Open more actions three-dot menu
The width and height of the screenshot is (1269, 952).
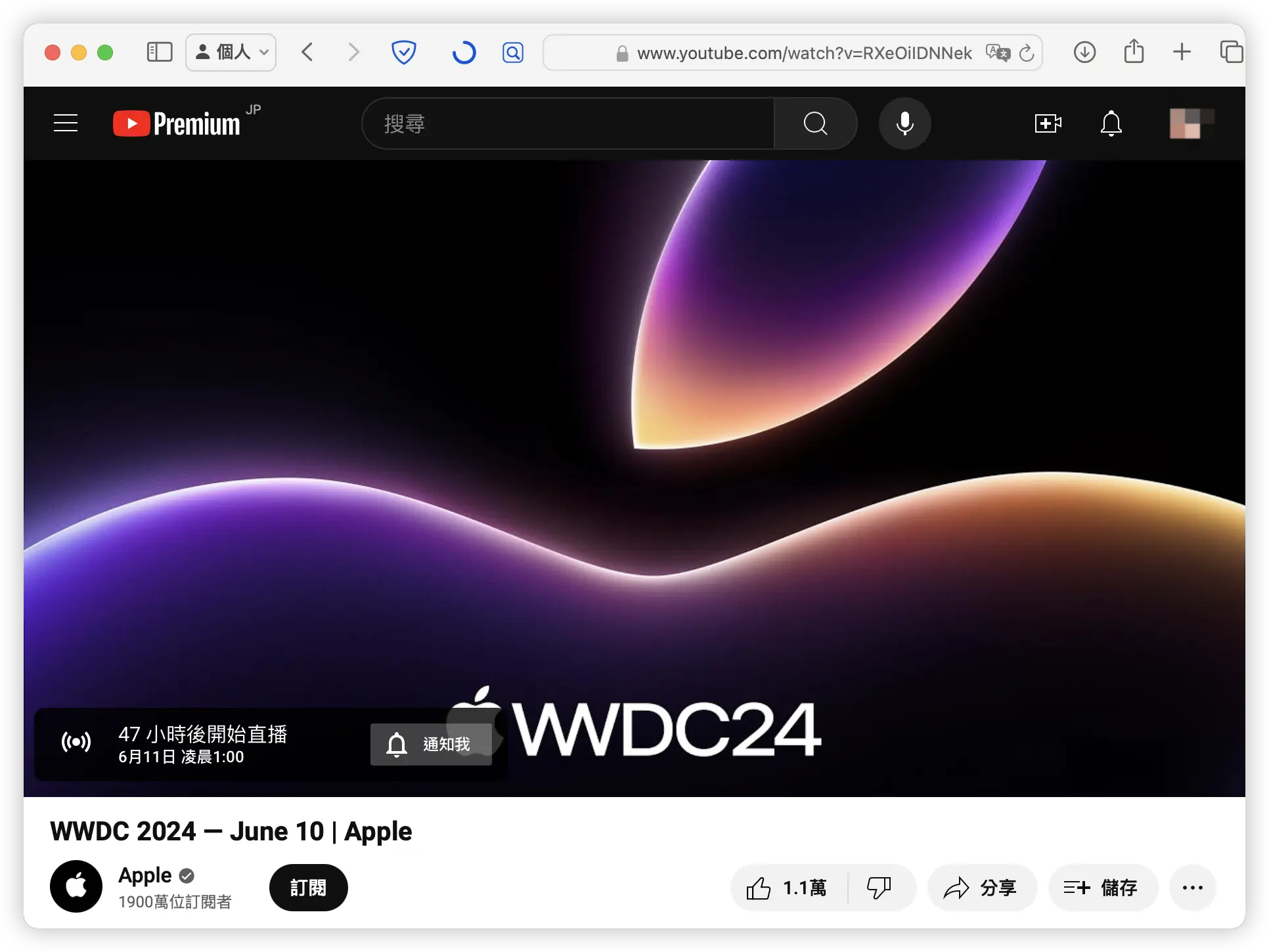(x=1192, y=888)
